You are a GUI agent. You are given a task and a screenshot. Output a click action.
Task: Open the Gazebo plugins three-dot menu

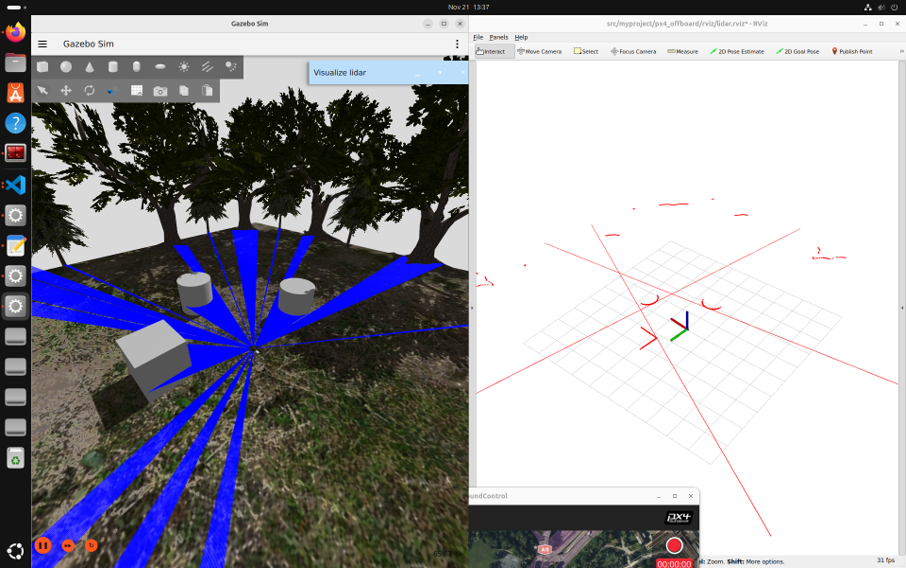(x=457, y=44)
